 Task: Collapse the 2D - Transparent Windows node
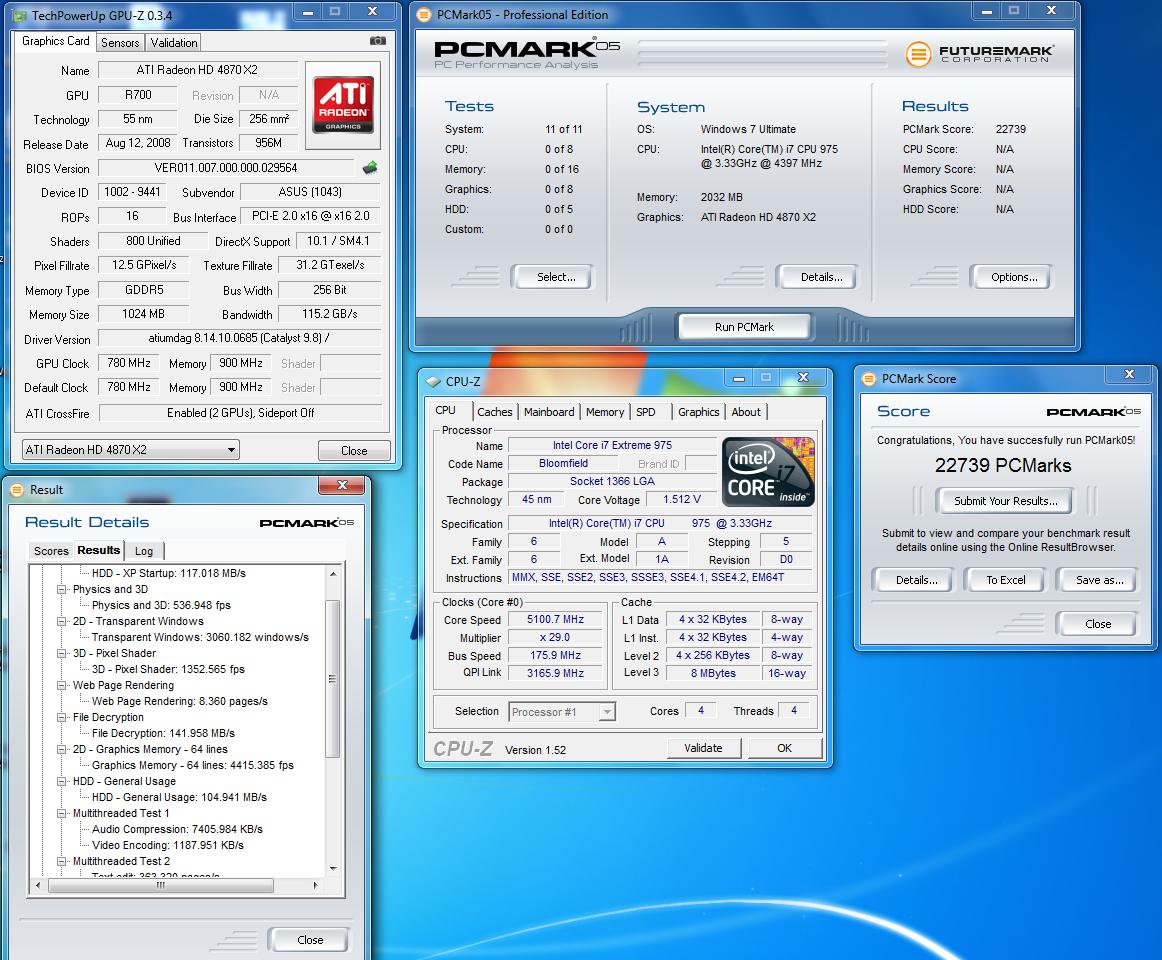pos(62,621)
